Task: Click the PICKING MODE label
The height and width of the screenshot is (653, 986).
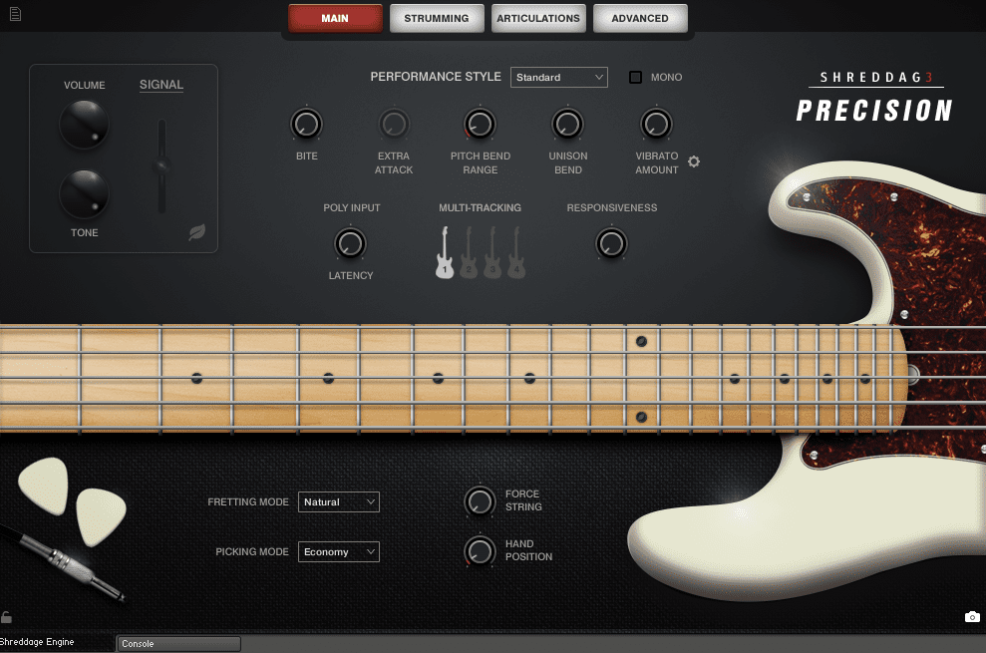Action: pyautogui.click(x=252, y=551)
